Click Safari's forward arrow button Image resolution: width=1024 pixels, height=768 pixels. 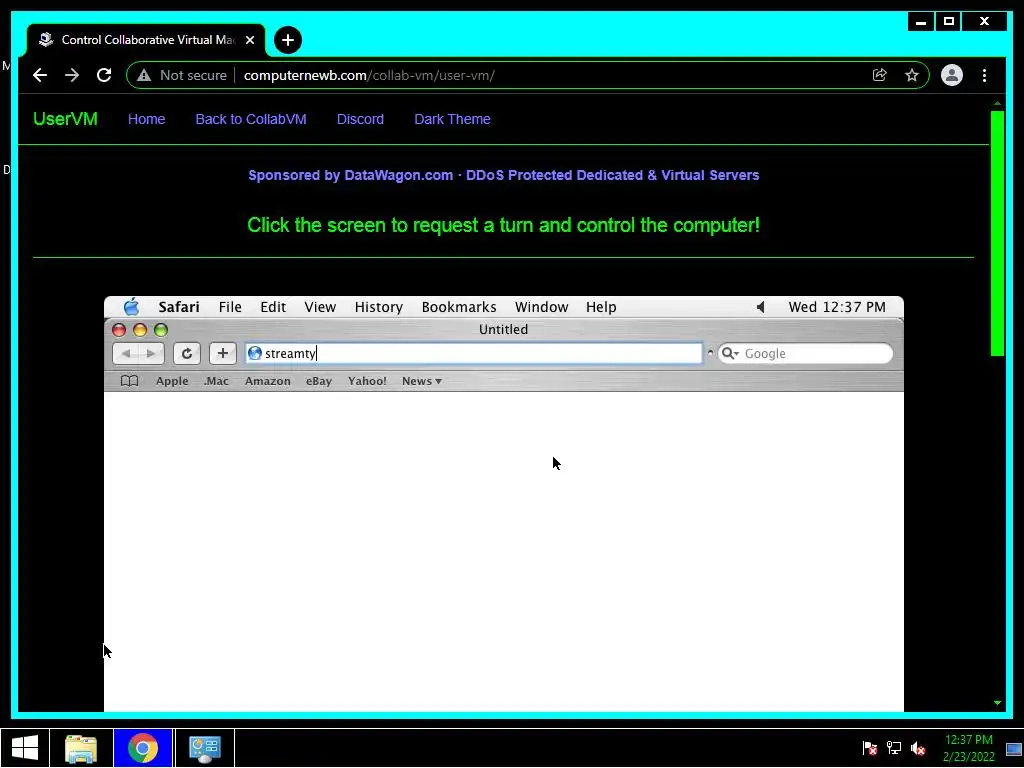tap(151, 353)
